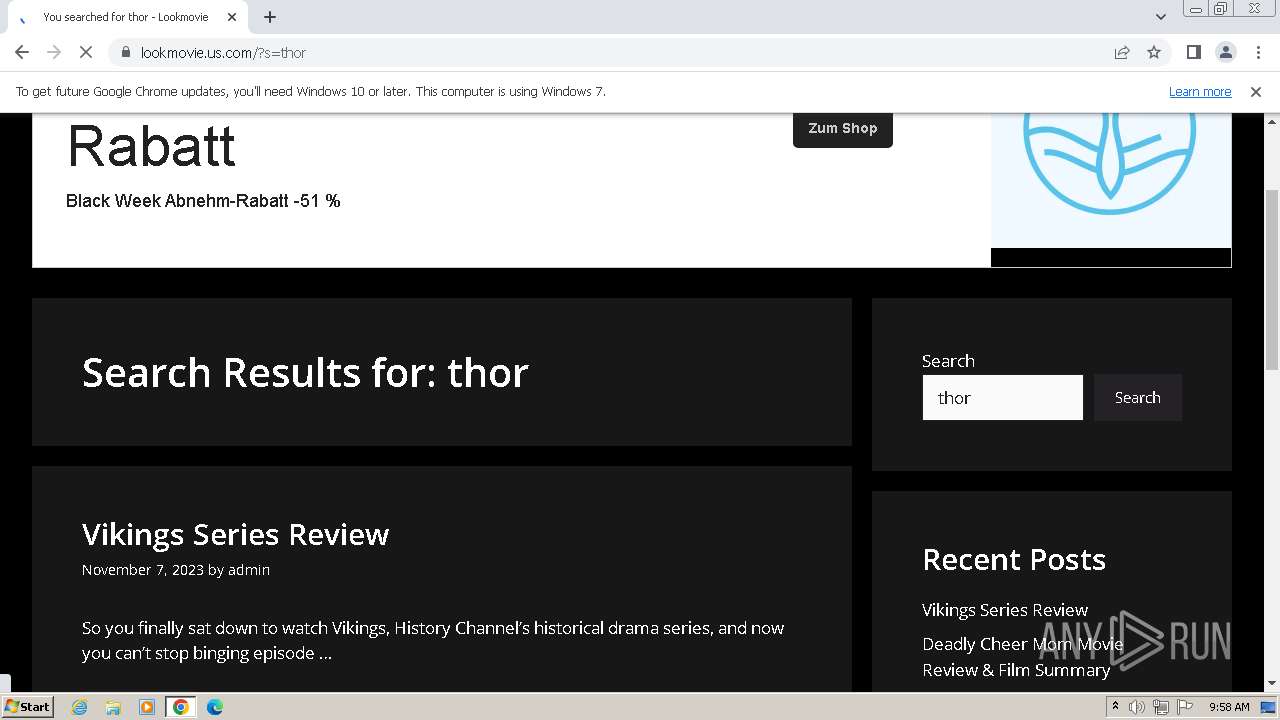Open Chrome three-dot menu

[x=1258, y=52]
